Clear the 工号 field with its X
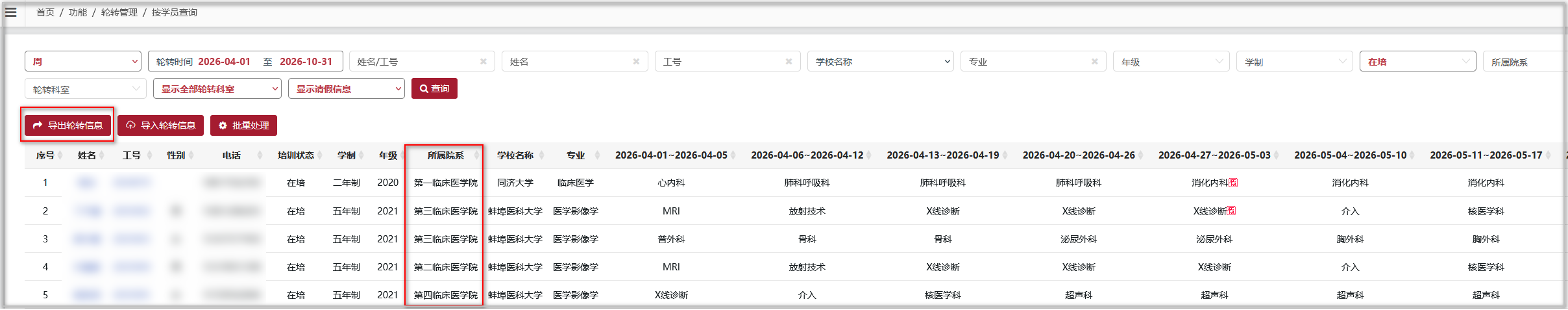1568x310 pixels. [x=789, y=62]
